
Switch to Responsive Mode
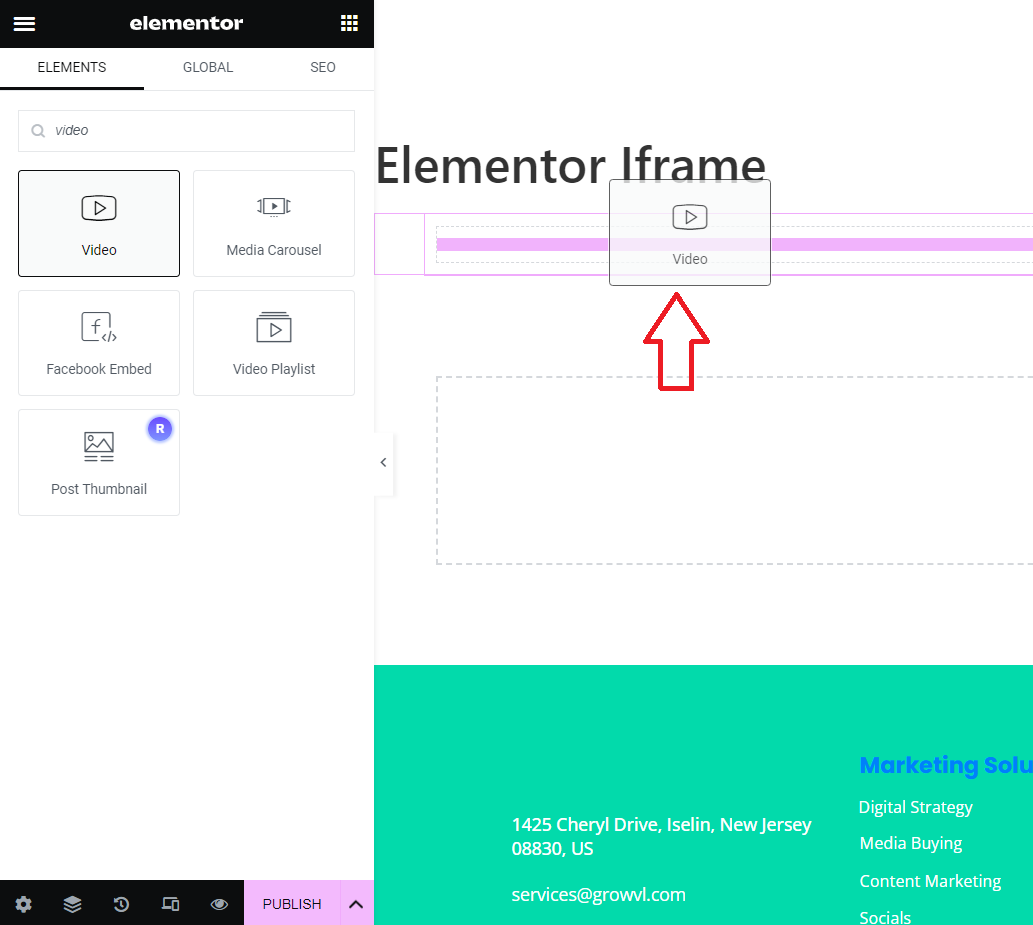(x=170, y=903)
